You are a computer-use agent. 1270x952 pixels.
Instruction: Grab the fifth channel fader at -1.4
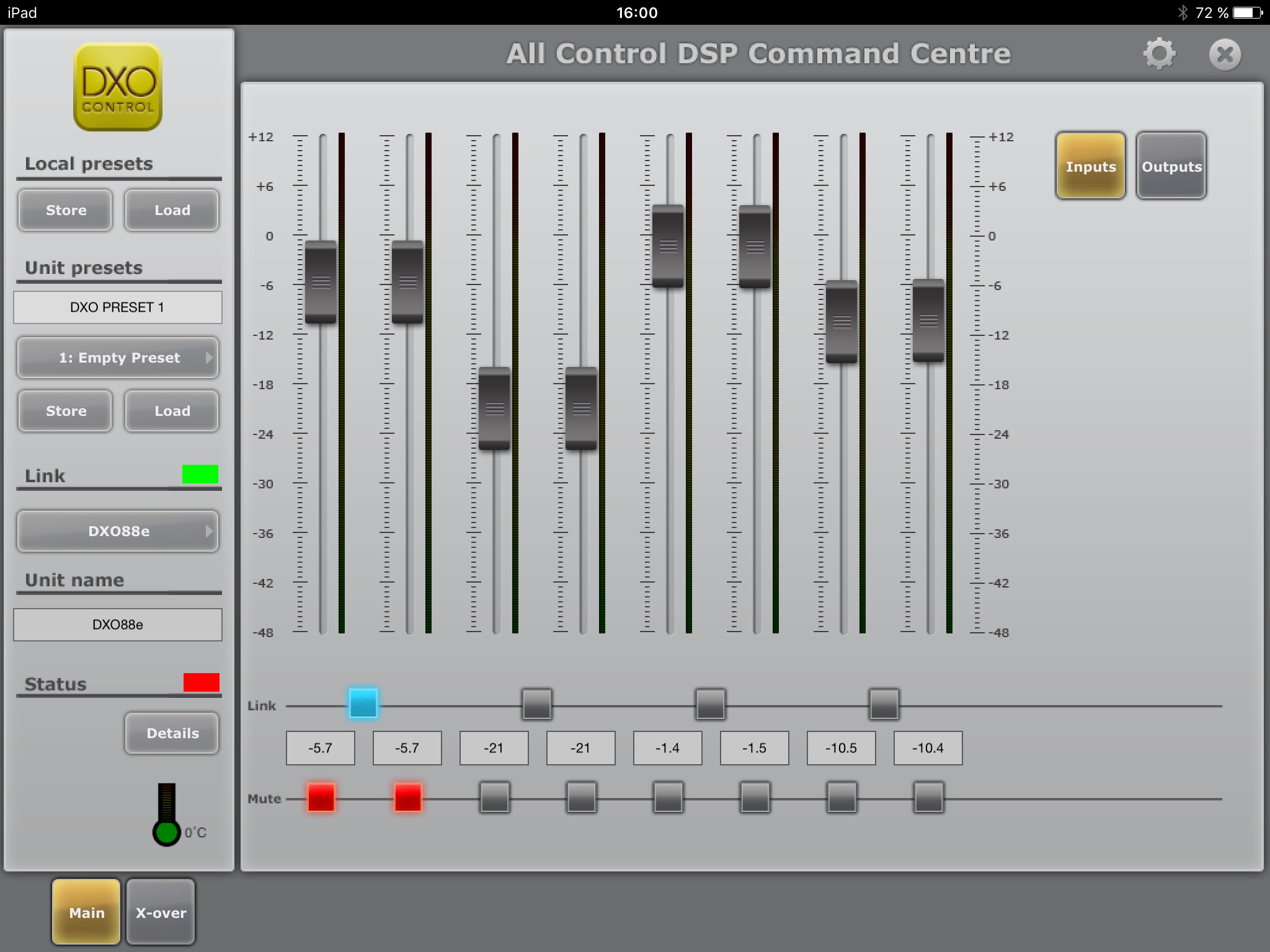[668, 246]
